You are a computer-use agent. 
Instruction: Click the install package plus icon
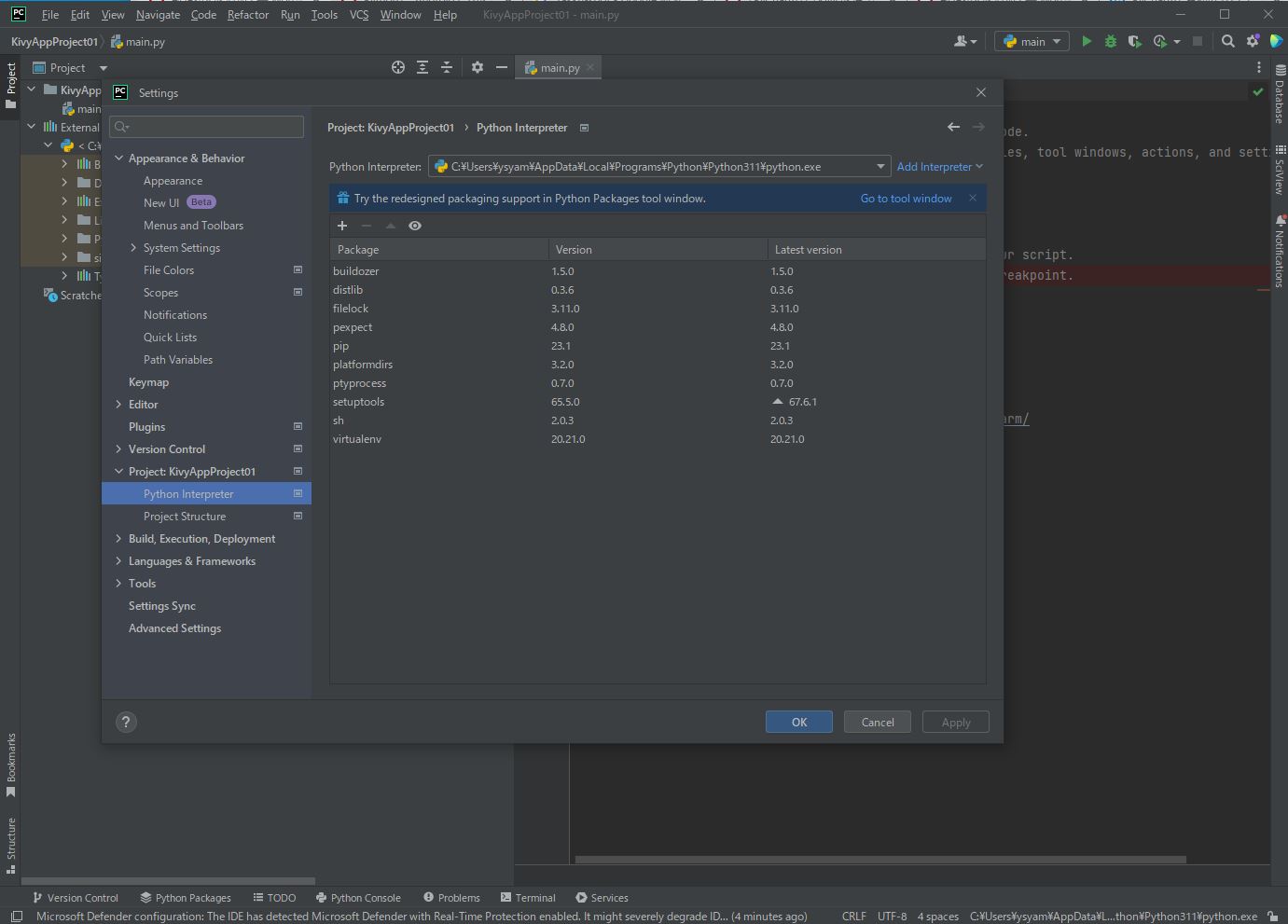[x=342, y=226]
